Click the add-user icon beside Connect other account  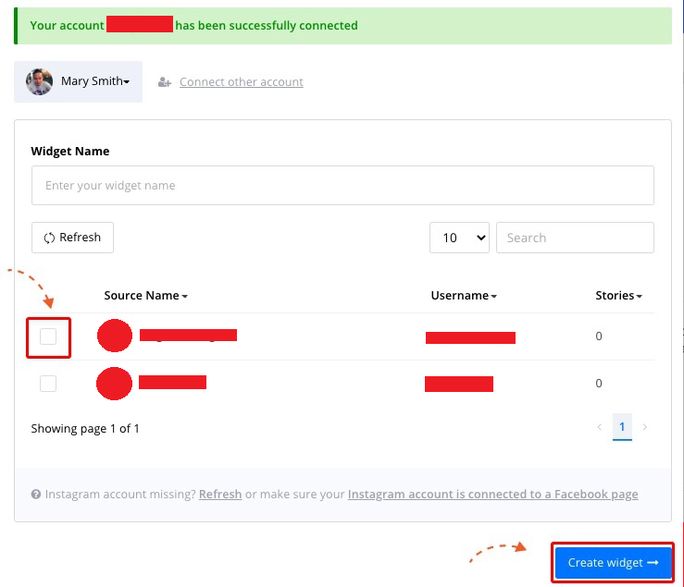[165, 82]
